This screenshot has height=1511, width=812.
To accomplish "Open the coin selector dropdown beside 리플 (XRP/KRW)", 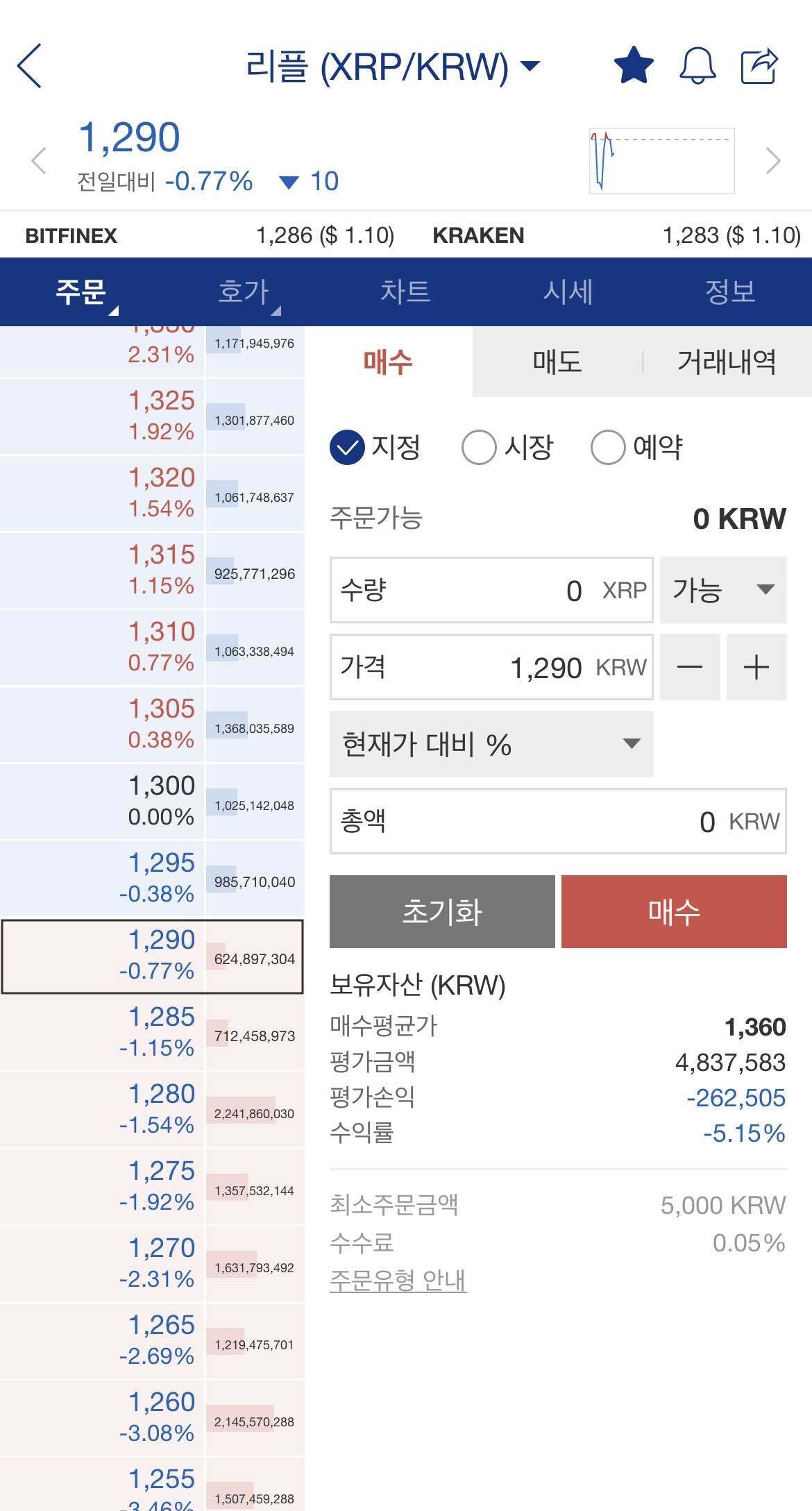I will point(530,67).
